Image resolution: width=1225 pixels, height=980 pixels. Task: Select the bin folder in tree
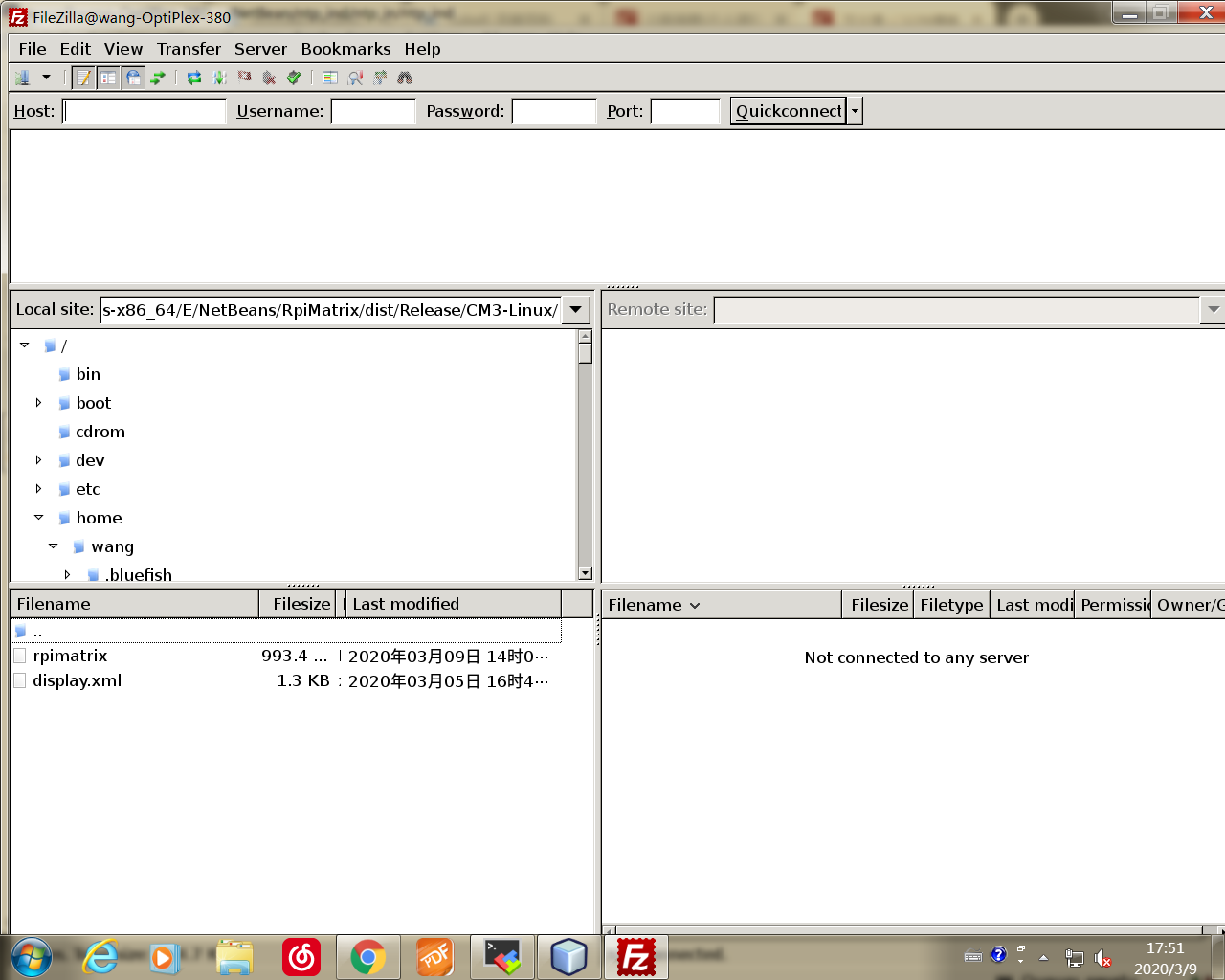[88, 374]
